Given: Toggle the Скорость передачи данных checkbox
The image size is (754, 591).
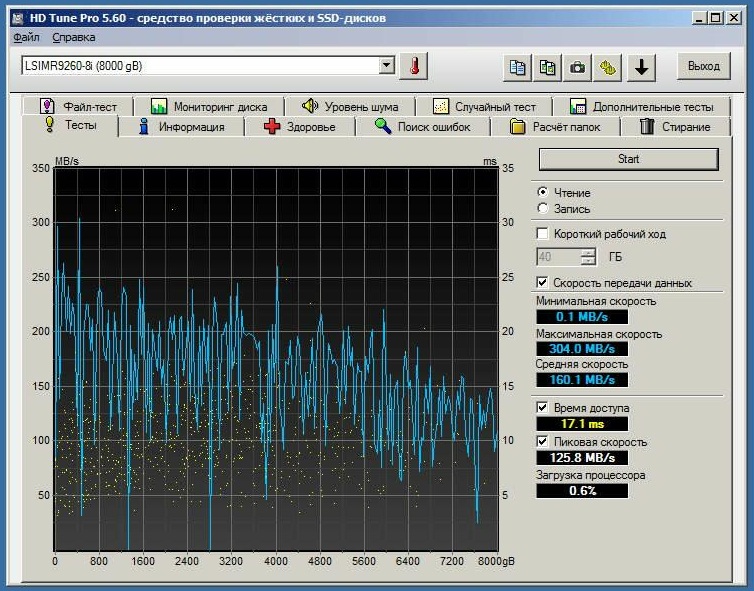Looking at the screenshot, I should pyautogui.click(x=543, y=283).
